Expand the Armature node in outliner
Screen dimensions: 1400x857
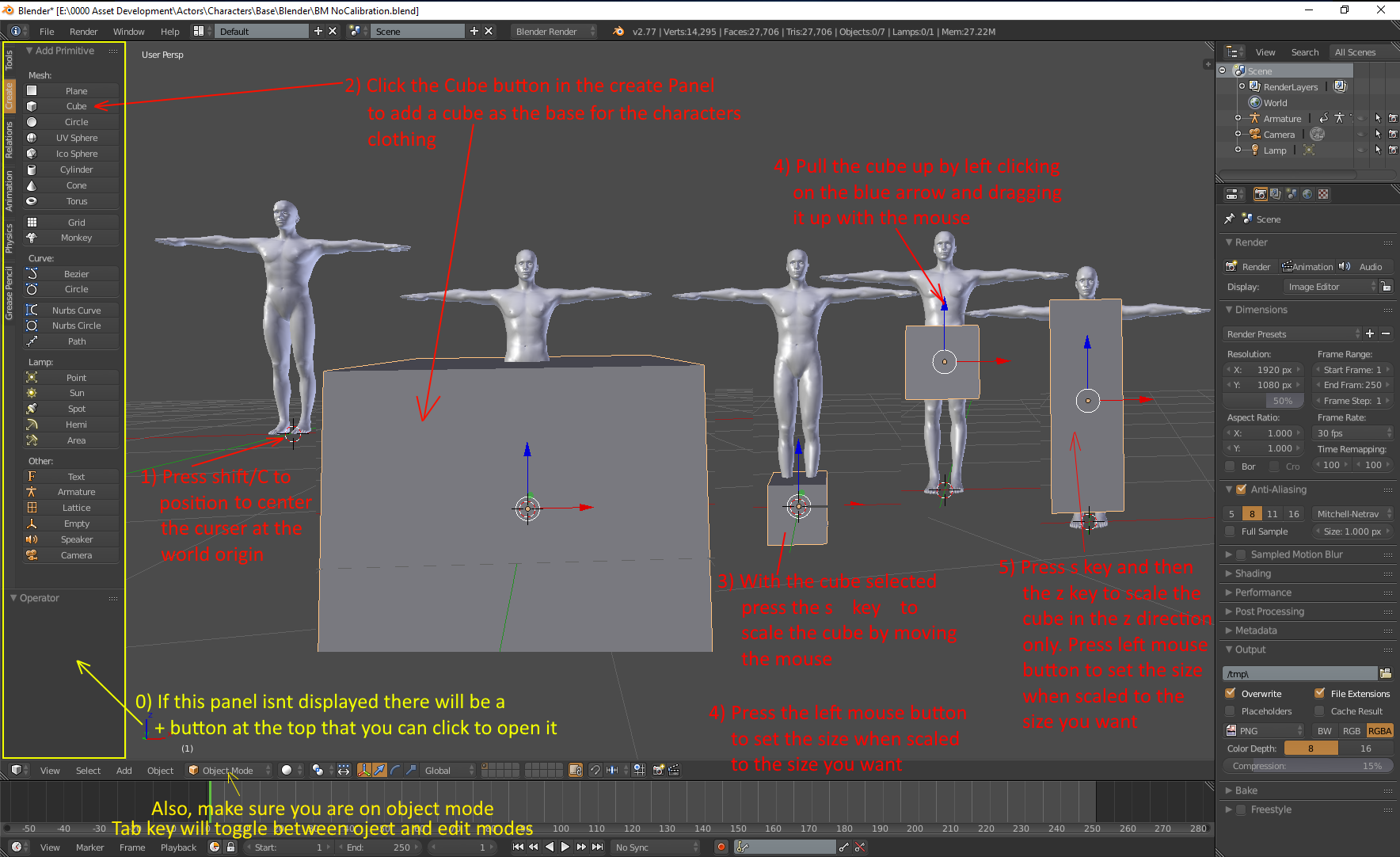pos(1238,119)
